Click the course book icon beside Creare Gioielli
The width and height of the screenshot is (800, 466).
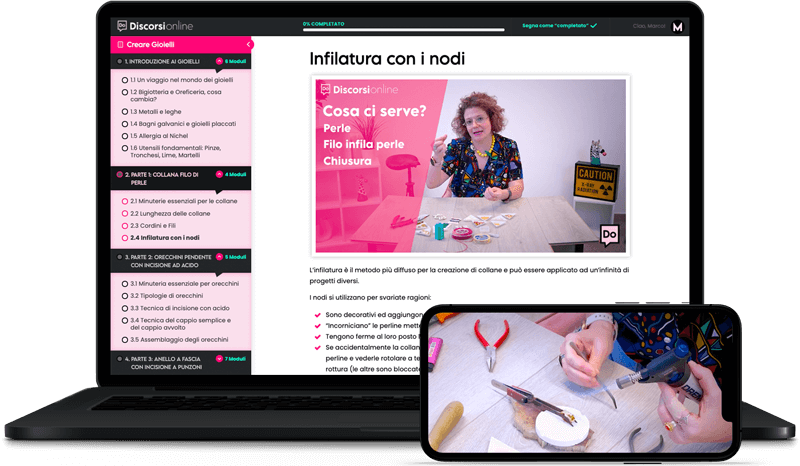click(x=120, y=44)
